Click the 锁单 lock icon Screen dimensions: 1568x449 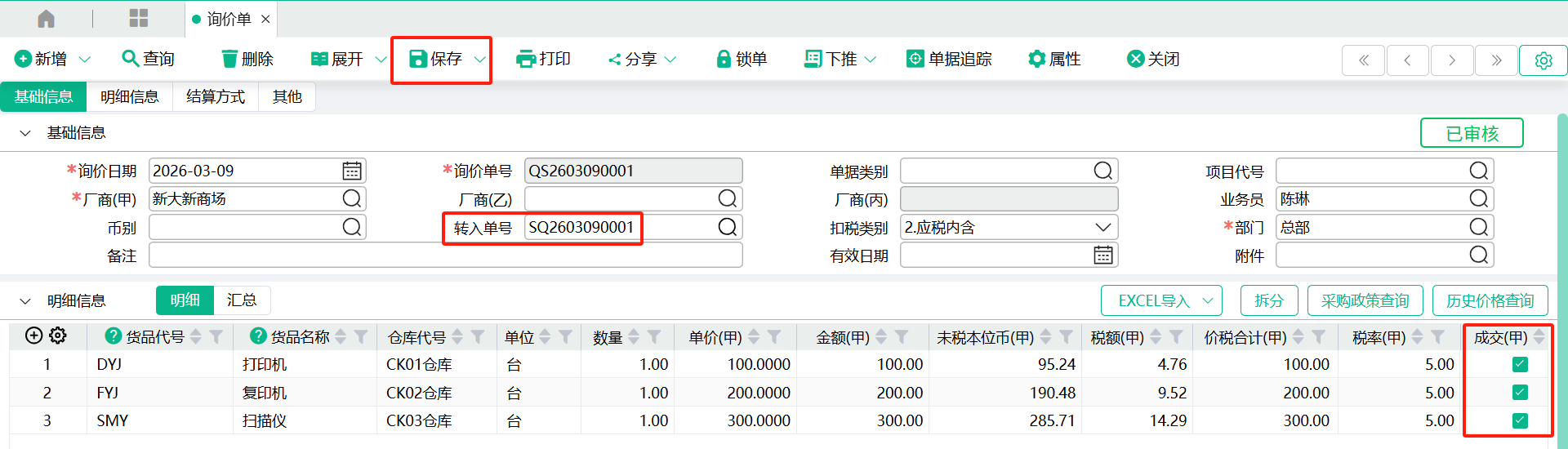723,59
